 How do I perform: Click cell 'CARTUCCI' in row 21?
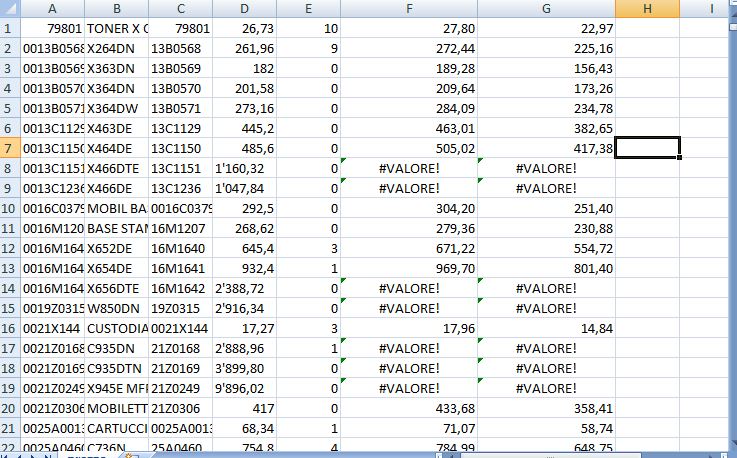pos(117,428)
